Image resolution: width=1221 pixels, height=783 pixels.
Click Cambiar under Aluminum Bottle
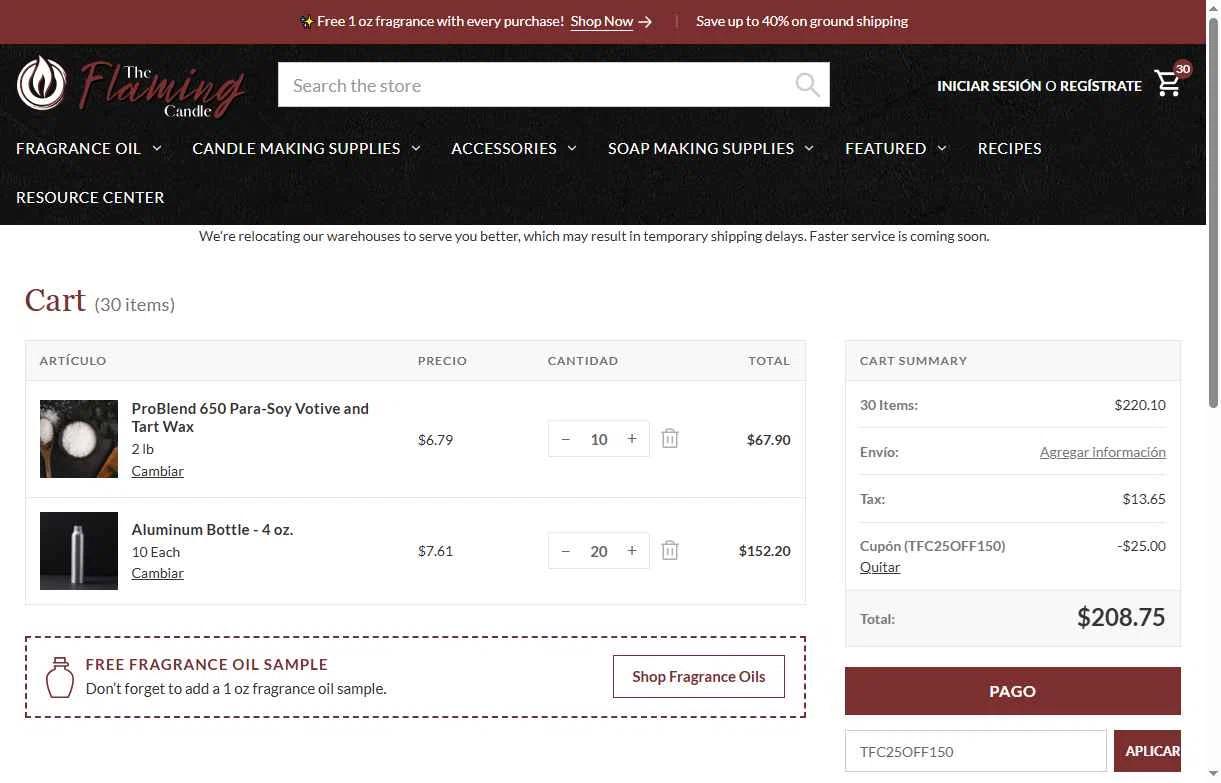pos(158,573)
